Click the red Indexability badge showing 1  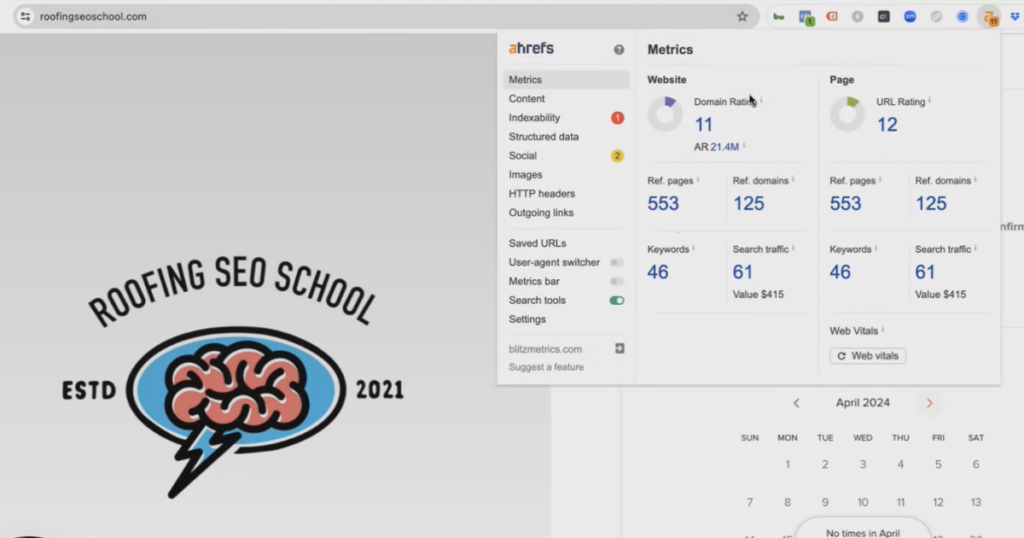pos(617,118)
